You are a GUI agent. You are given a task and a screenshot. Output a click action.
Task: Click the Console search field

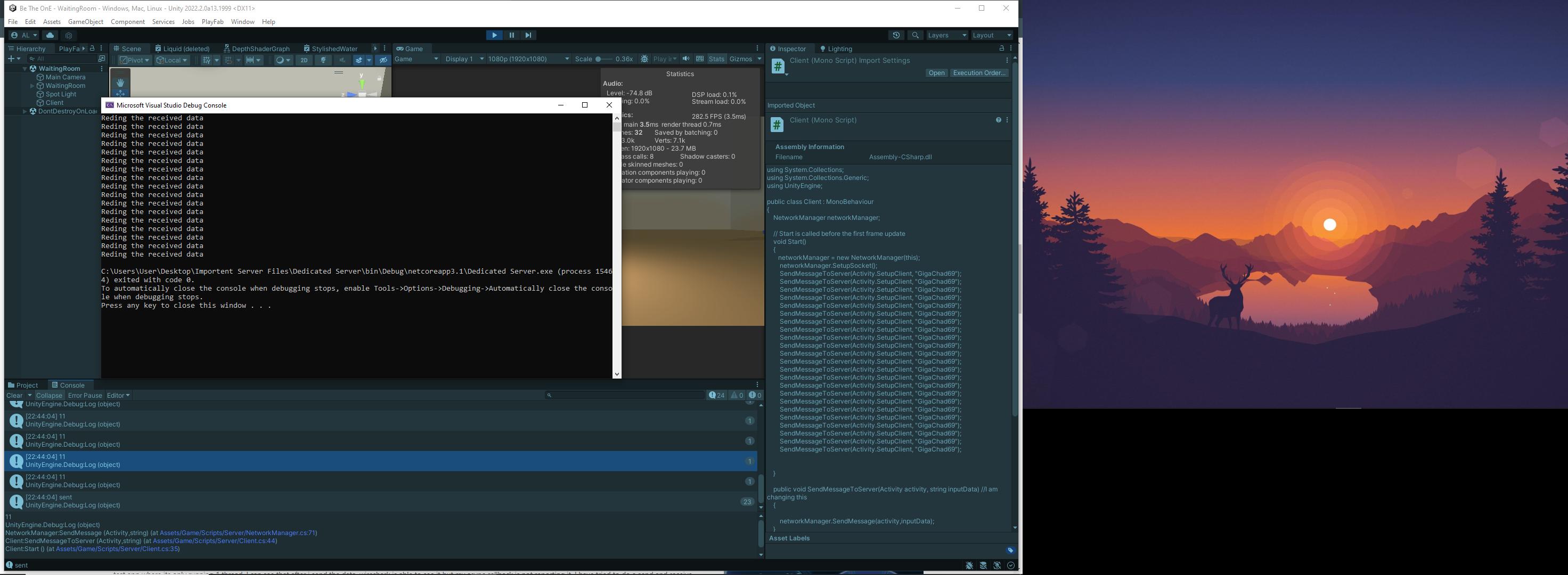(625, 396)
